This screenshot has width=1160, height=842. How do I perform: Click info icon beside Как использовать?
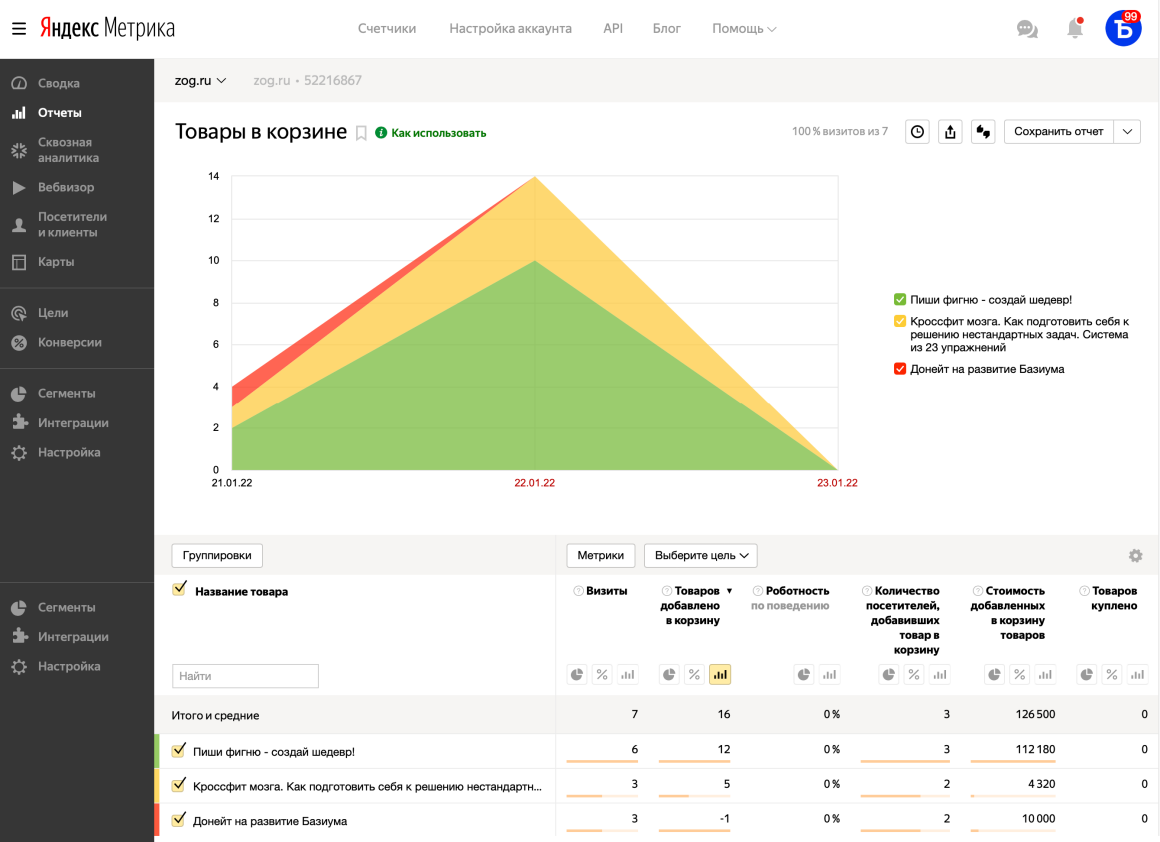(x=381, y=133)
